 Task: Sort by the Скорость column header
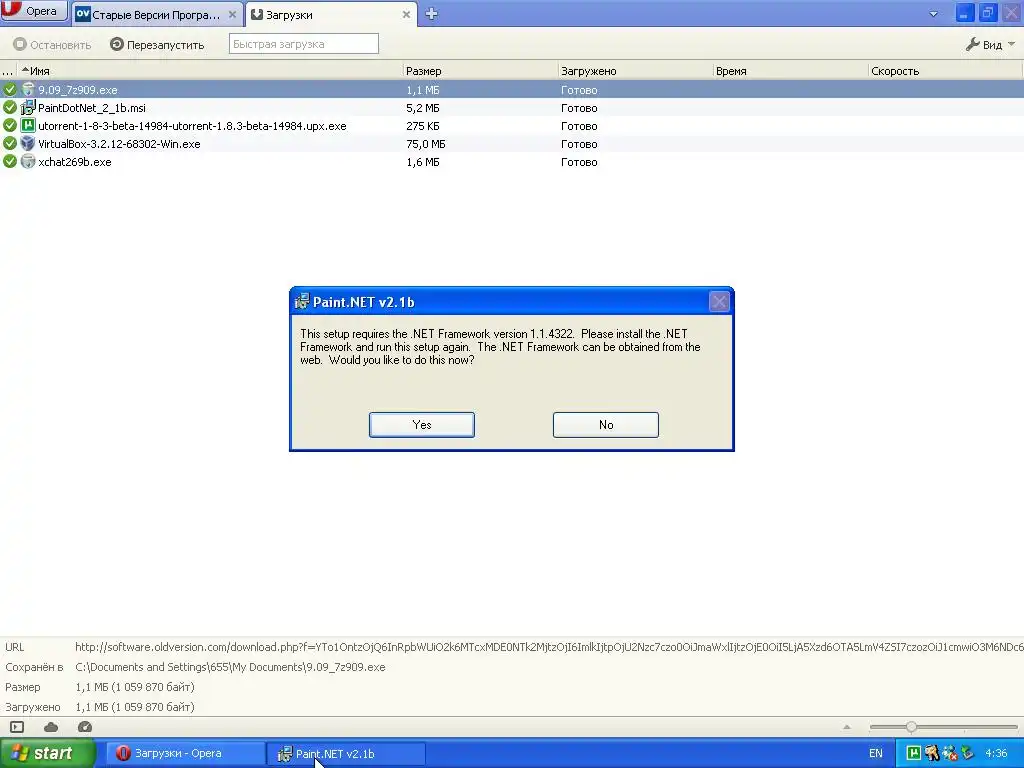point(945,71)
